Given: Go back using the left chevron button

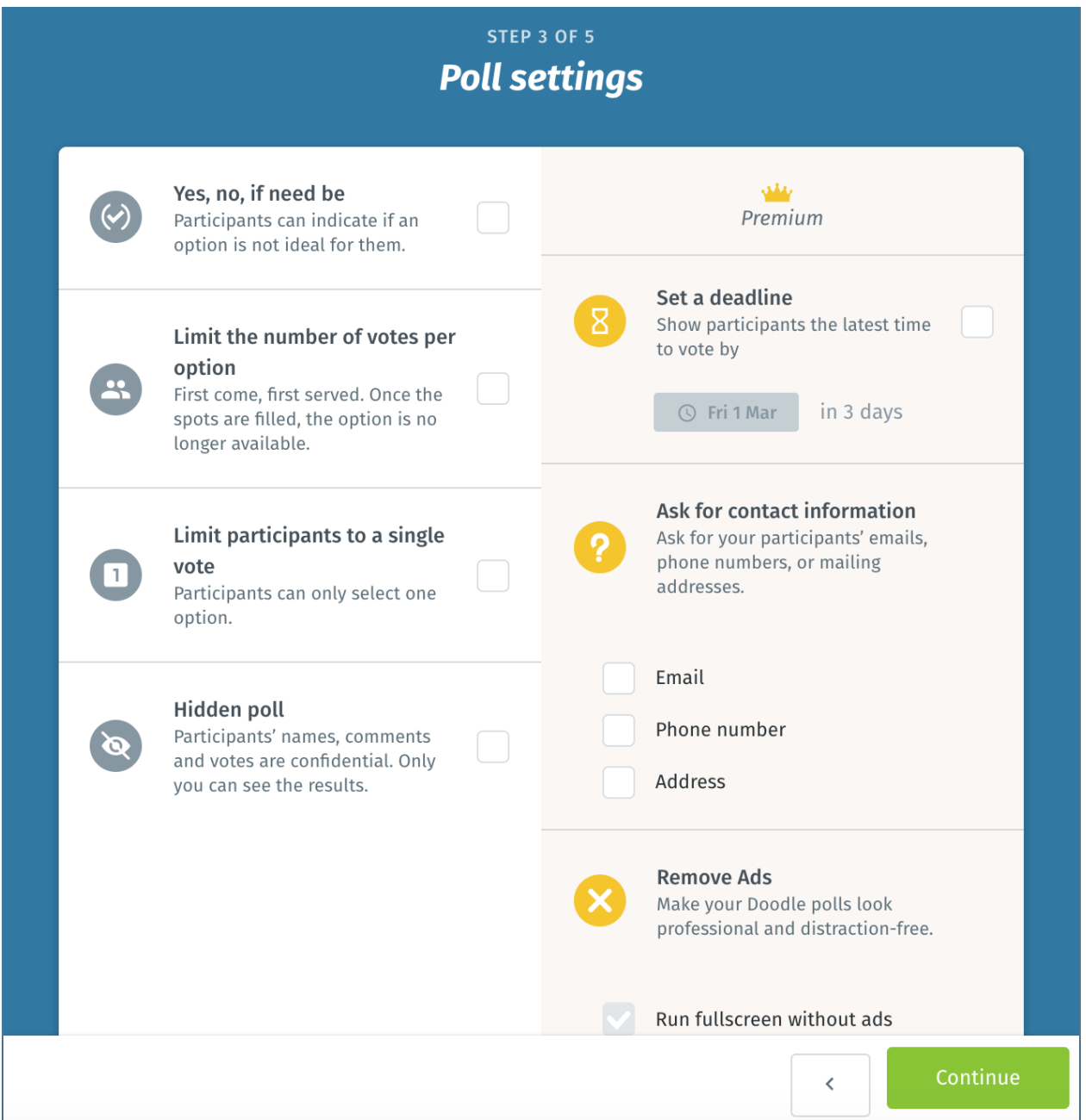Looking at the screenshot, I should [830, 1084].
